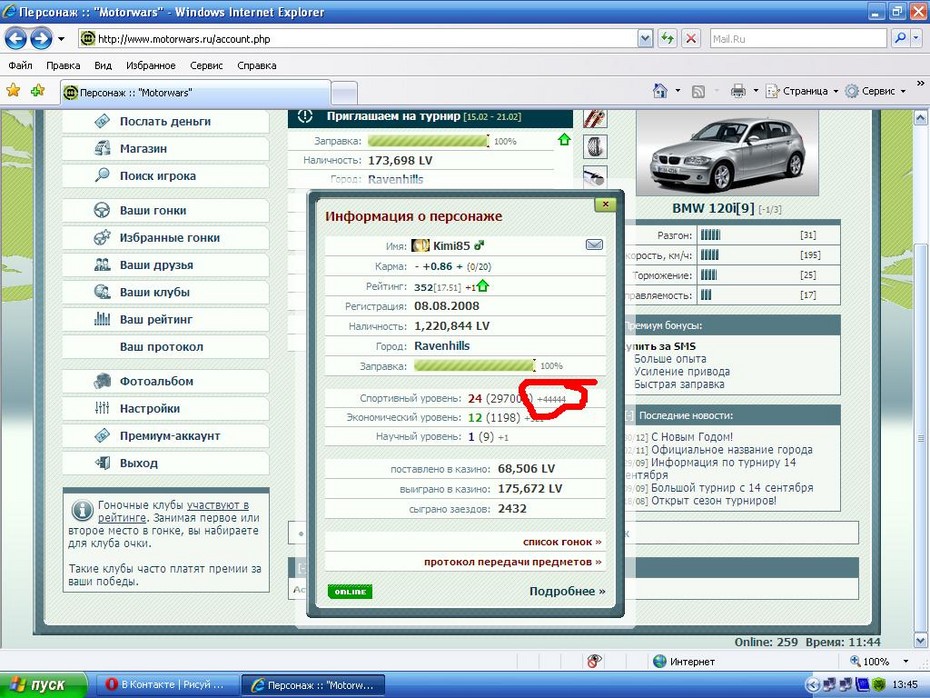
Task: Open the Магазин sidebar item
Action: (x=165, y=148)
